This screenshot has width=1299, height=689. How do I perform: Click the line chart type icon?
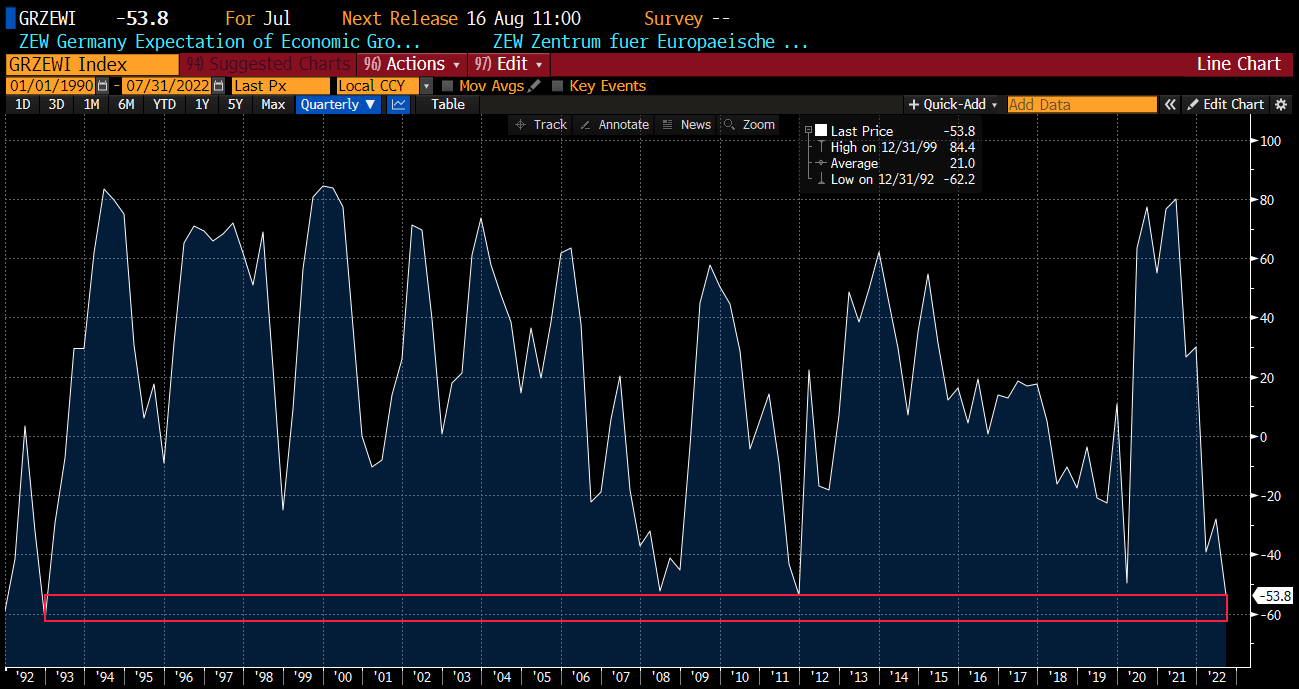pyautogui.click(x=398, y=104)
